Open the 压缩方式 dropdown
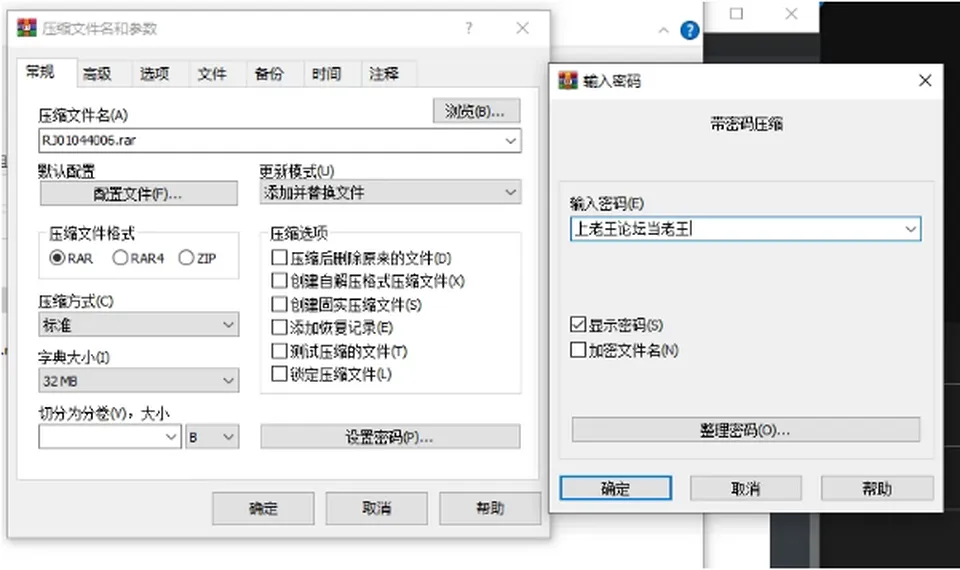Image resolution: width=960 pixels, height=570 pixels. point(138,324)
